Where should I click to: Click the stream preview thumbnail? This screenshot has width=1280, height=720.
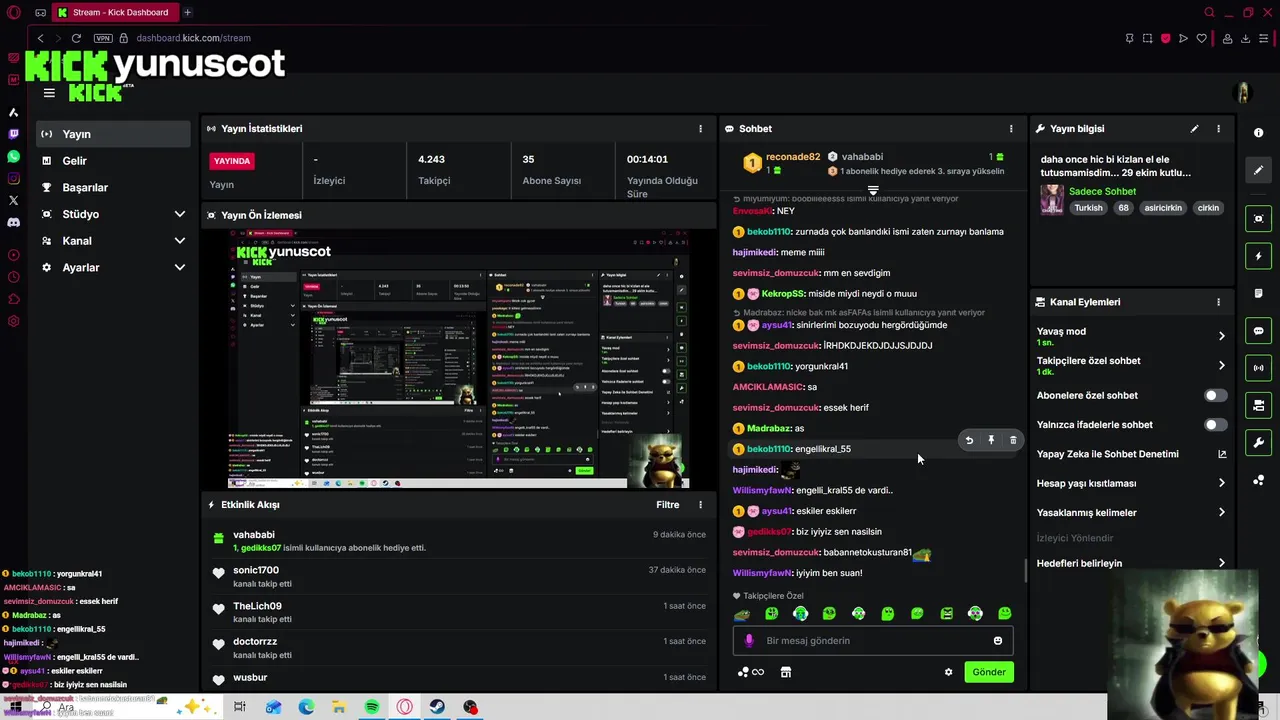(459, 359)
